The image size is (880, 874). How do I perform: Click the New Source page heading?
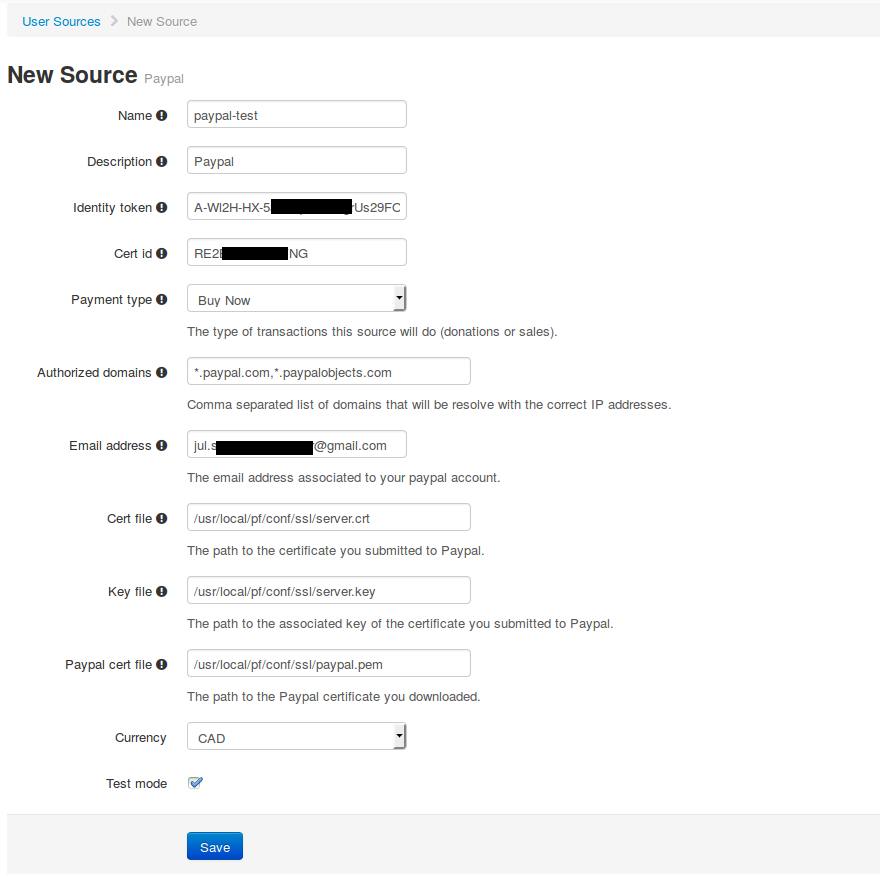72,75
